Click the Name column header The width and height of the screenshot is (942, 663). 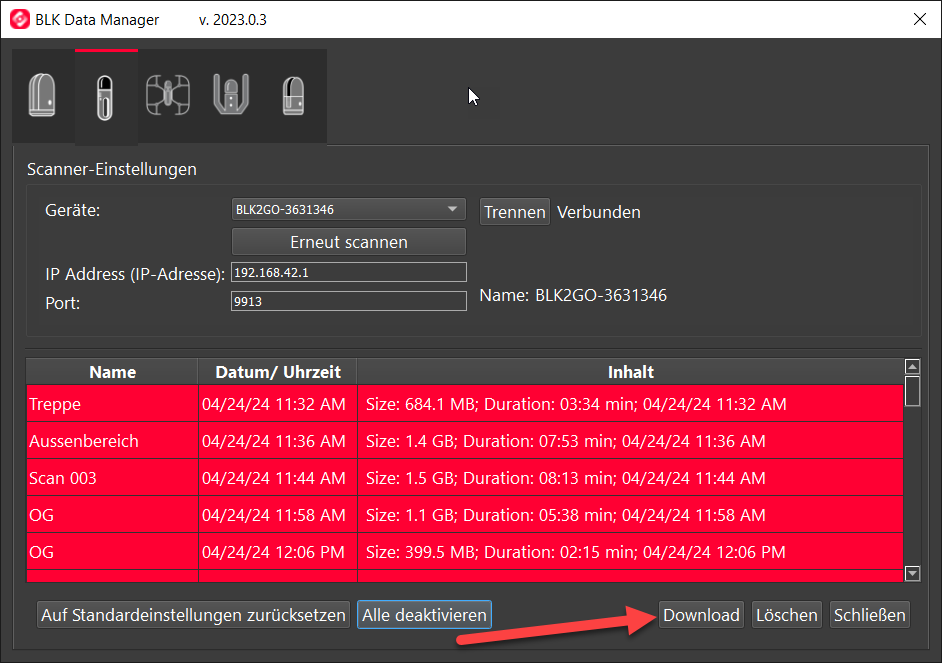(112, 372)
